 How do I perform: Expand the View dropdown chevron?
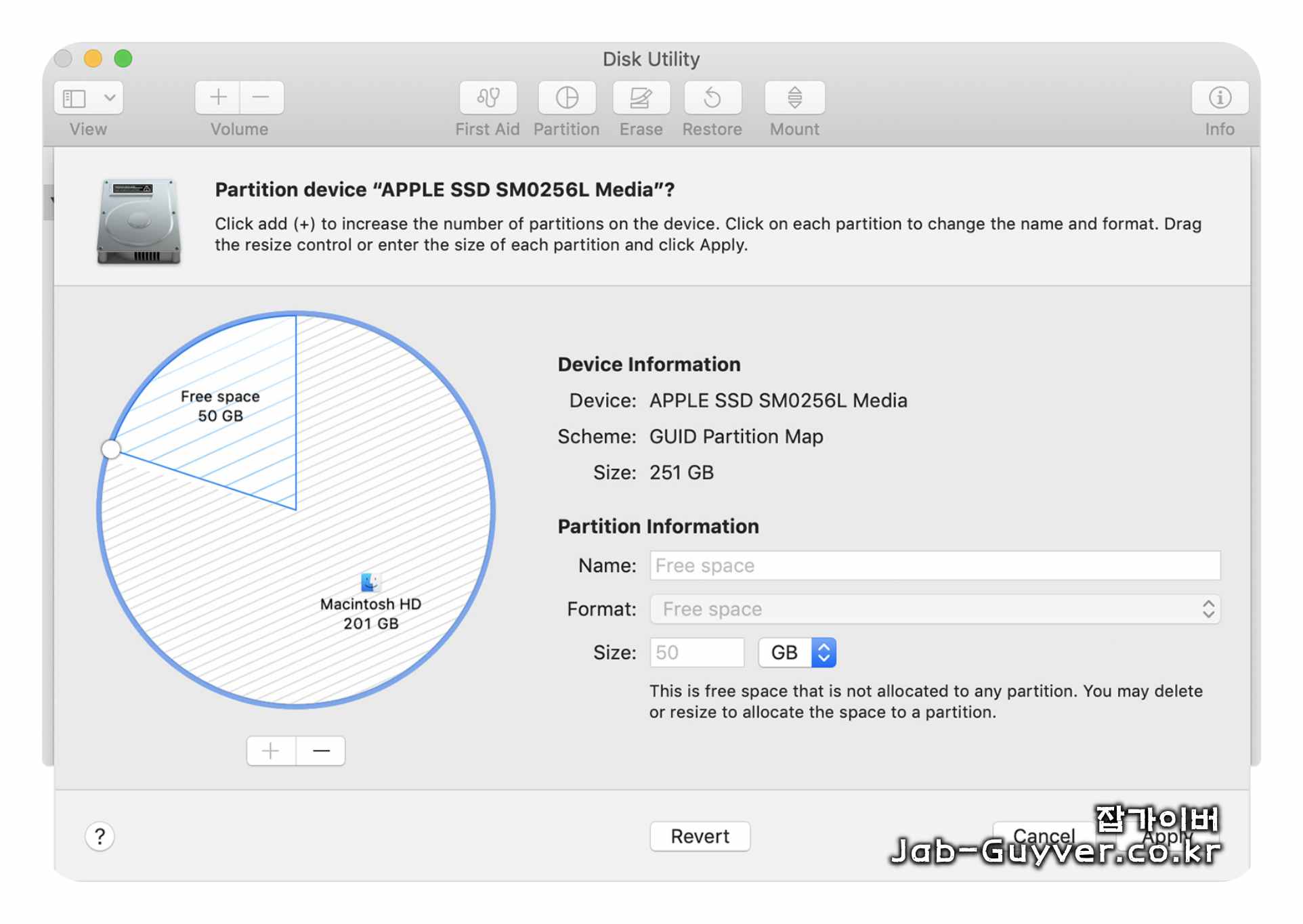click(110, 97)
